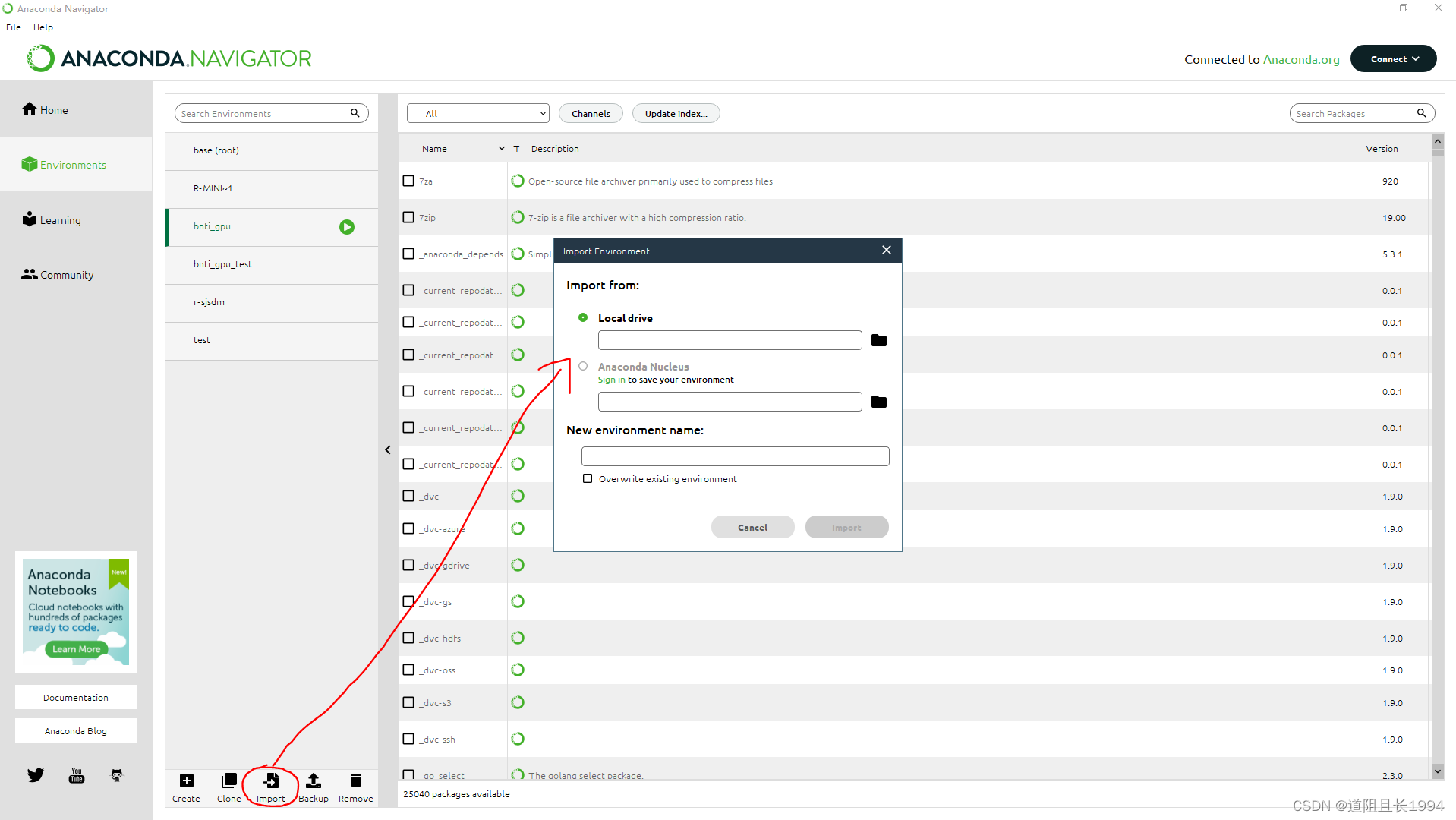Click the Search Environments magnifier icon

point(355,113)
